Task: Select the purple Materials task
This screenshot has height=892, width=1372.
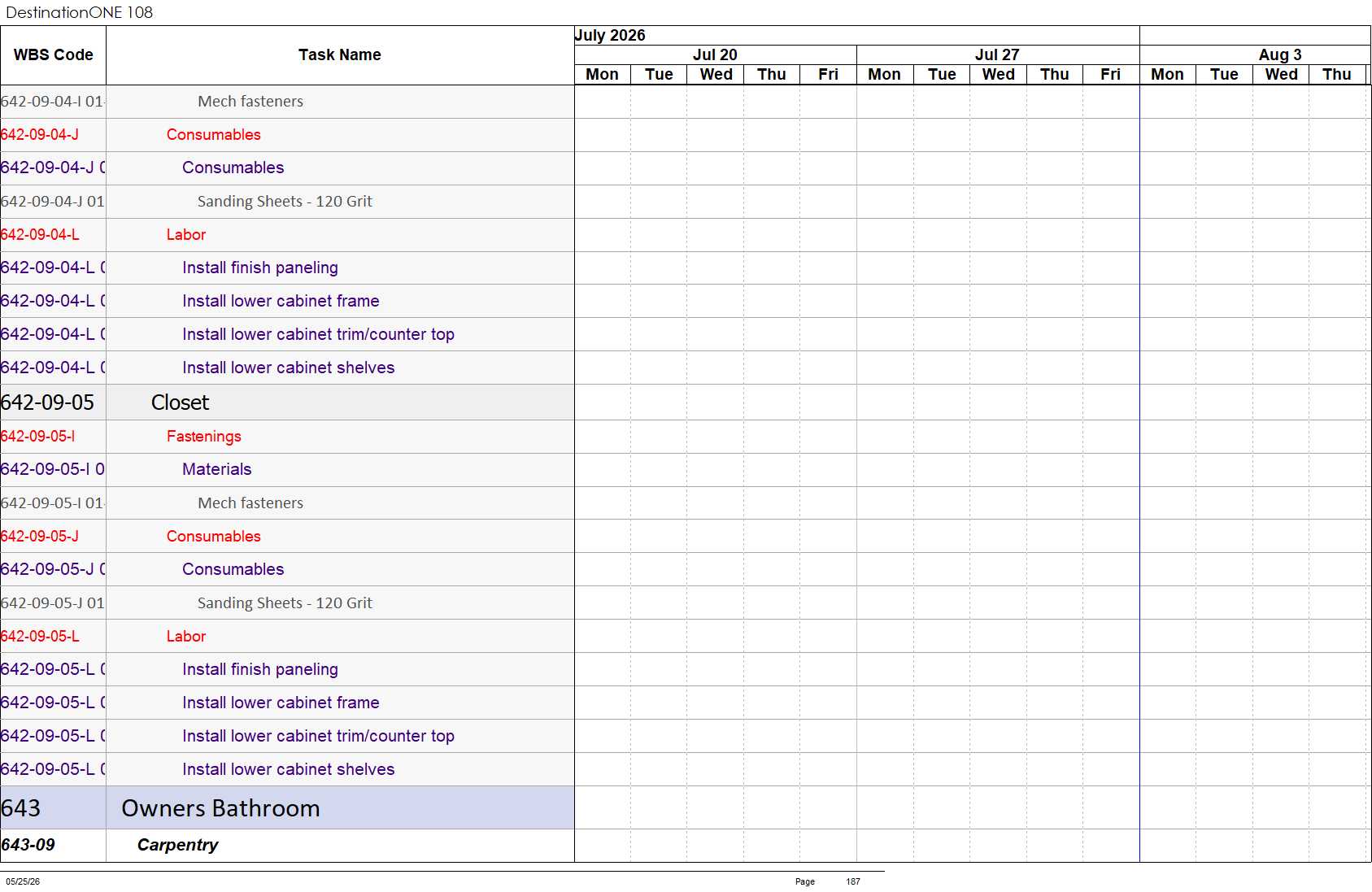Action: (x=216, y=469)
